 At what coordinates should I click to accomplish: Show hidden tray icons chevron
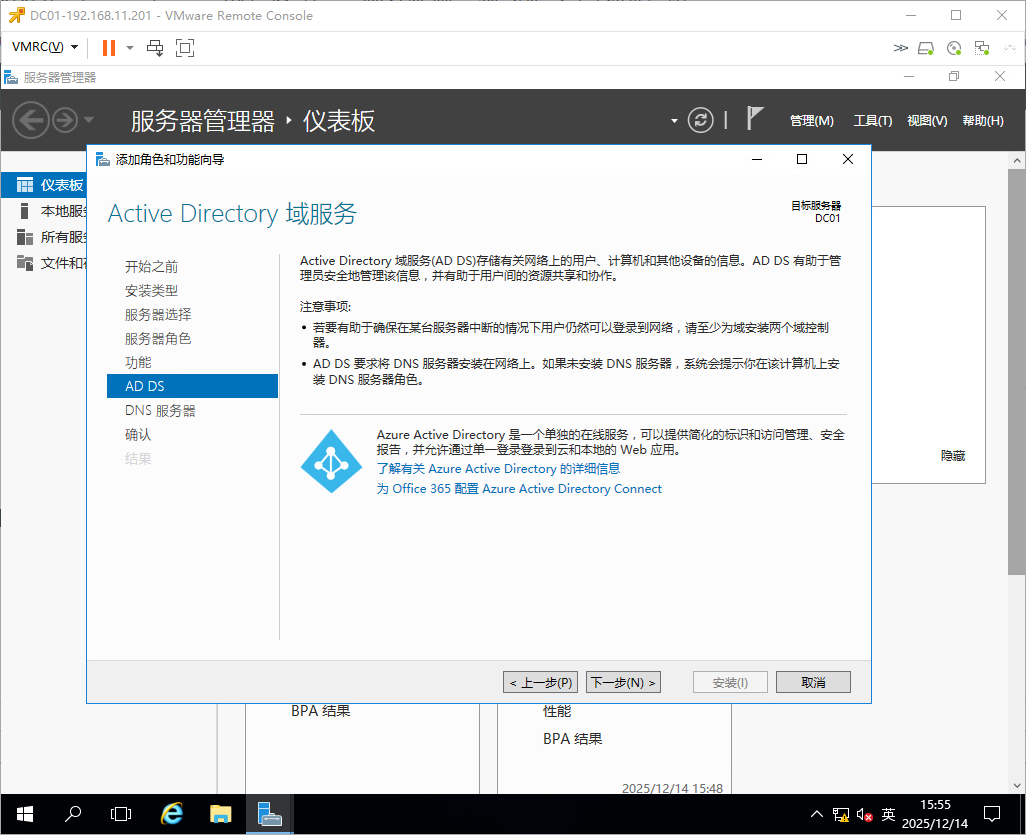point(817,814)
